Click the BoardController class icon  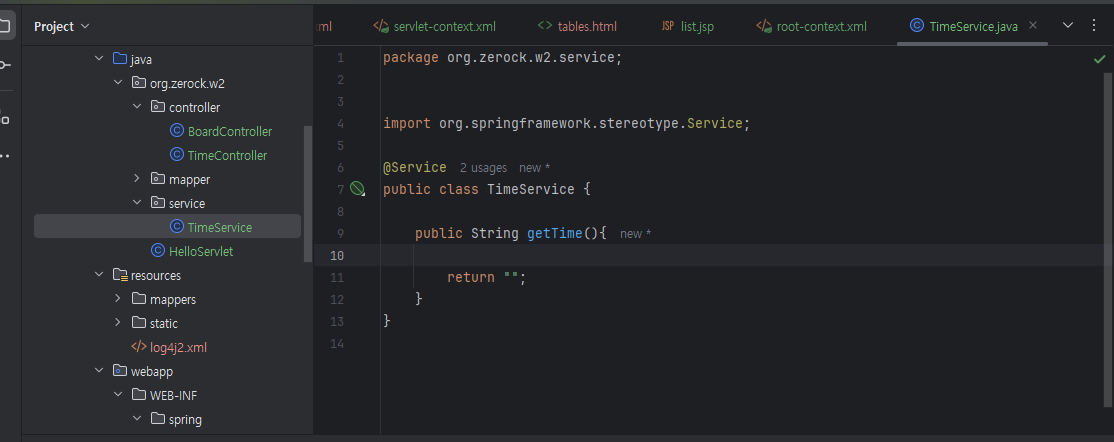coord(177,131)
